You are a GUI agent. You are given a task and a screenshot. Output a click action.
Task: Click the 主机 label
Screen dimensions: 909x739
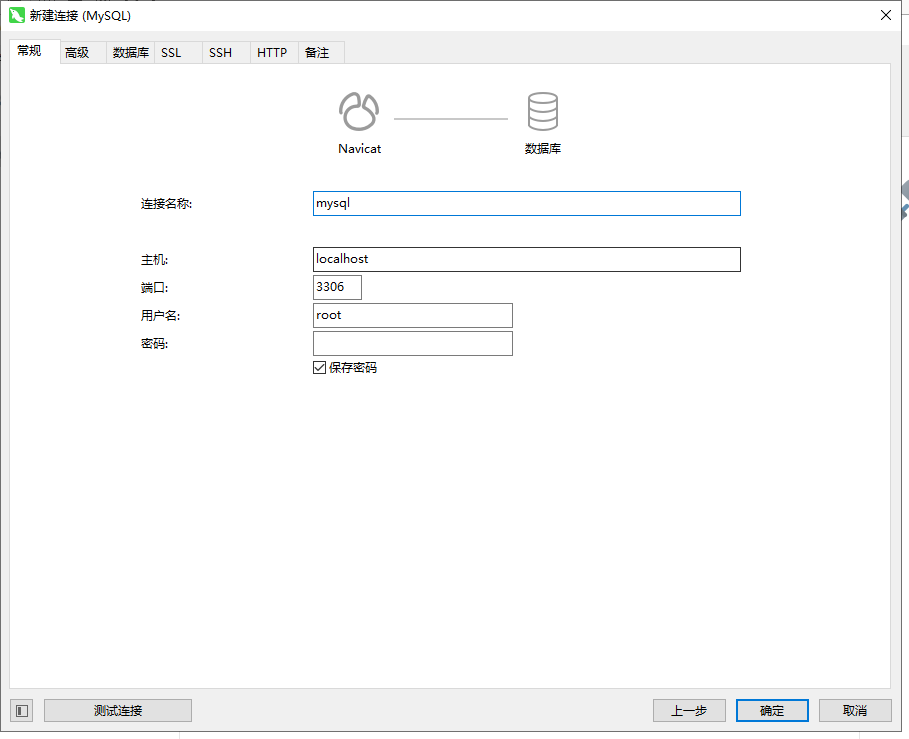[x=154, y=260]
